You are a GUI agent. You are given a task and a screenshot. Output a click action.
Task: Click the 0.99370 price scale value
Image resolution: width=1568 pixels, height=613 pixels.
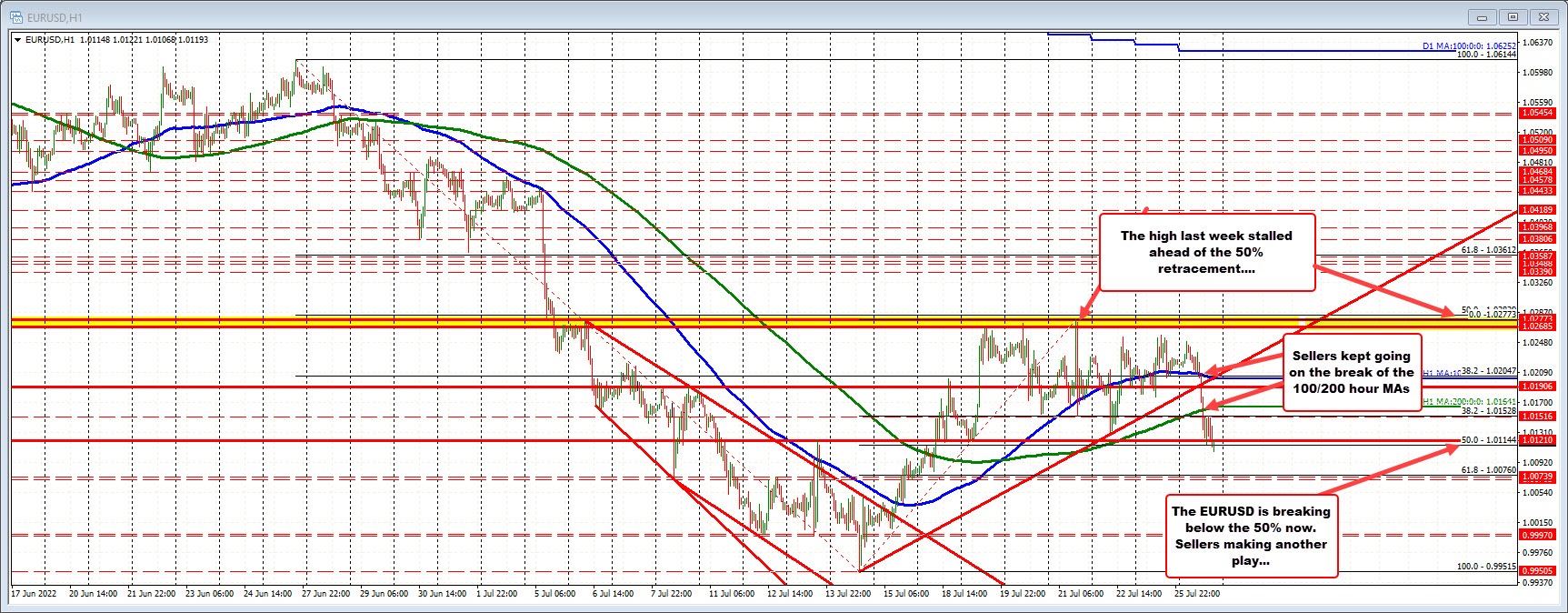pyautogui.click(x=1538, y=582)
